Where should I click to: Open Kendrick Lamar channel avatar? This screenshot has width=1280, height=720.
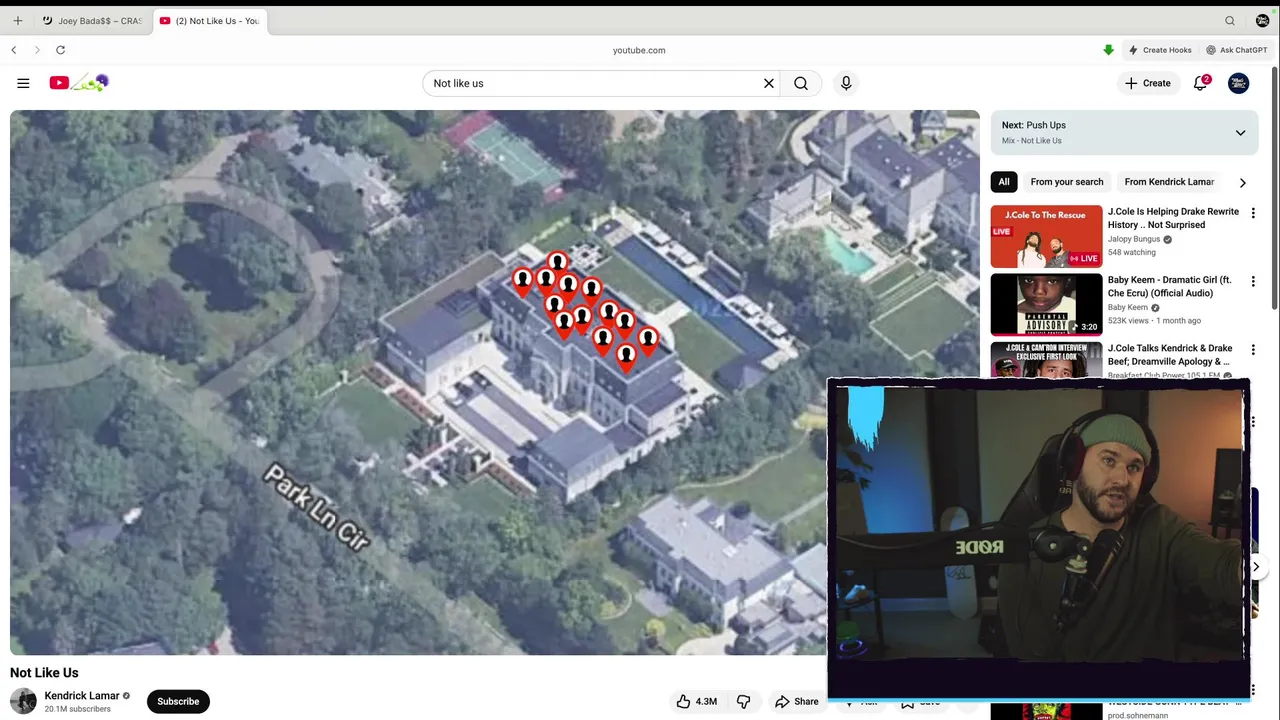click(x=23, y=701)
